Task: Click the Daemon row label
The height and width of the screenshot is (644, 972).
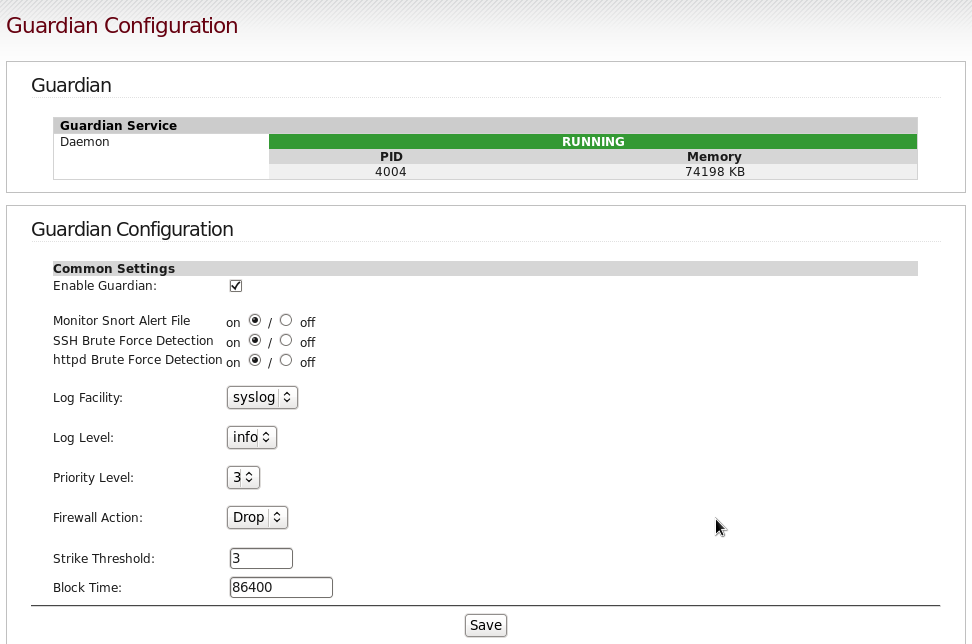Action: coord(84,141)
